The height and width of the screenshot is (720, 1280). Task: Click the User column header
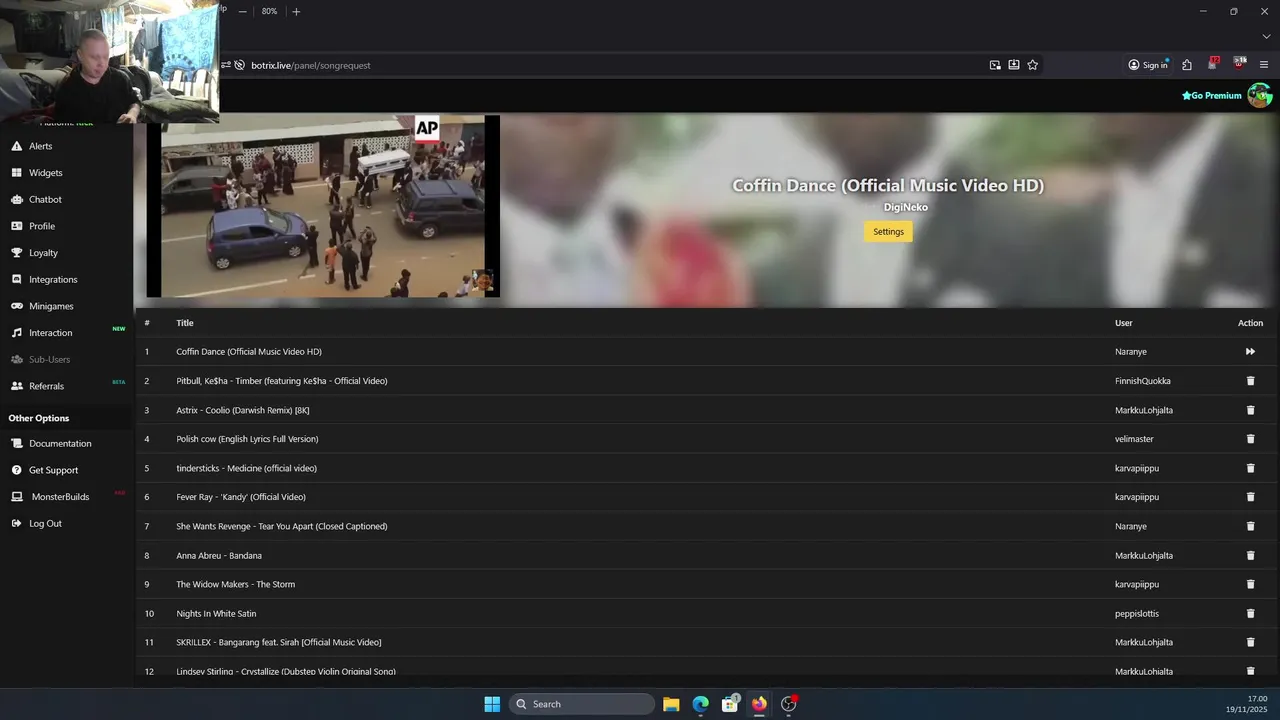pos(1124,323)
